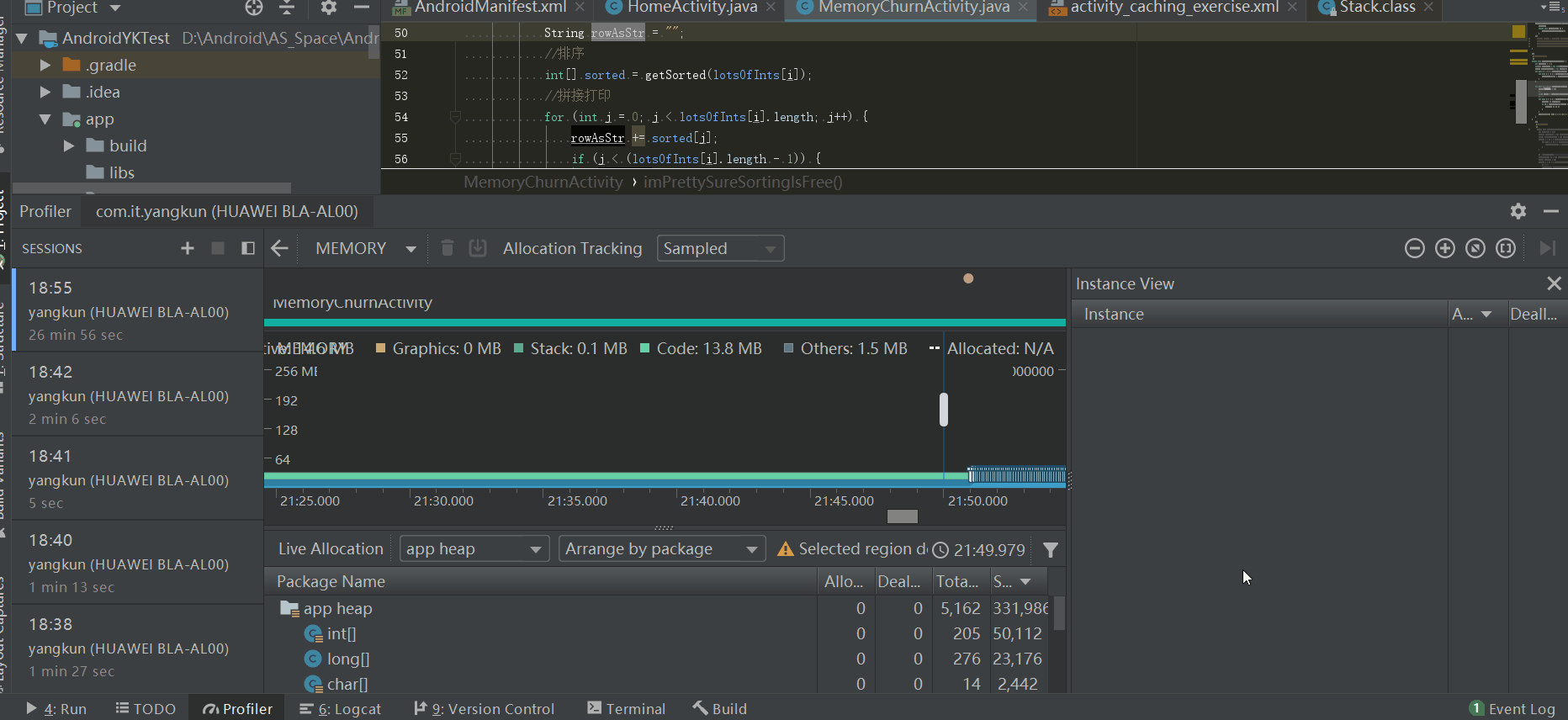Open Profiler settings gear
Image resolution: width=1568 pixels, height=720 pixels.
[1518, 211]
